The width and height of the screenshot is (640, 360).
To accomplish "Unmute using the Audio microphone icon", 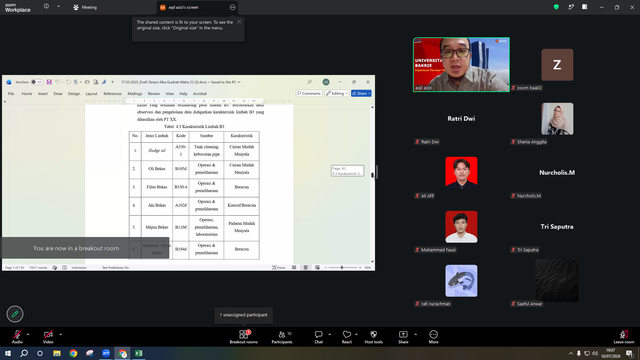I will pos(17,334).
